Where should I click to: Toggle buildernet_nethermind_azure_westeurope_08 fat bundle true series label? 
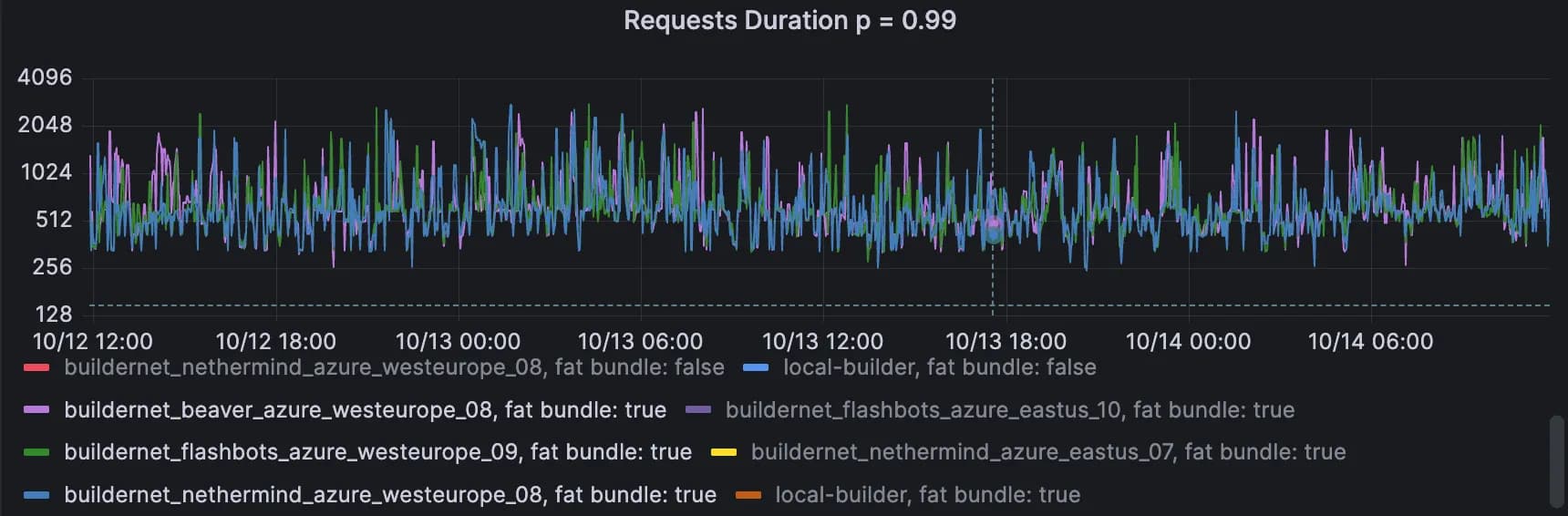[x=389, y=495]
